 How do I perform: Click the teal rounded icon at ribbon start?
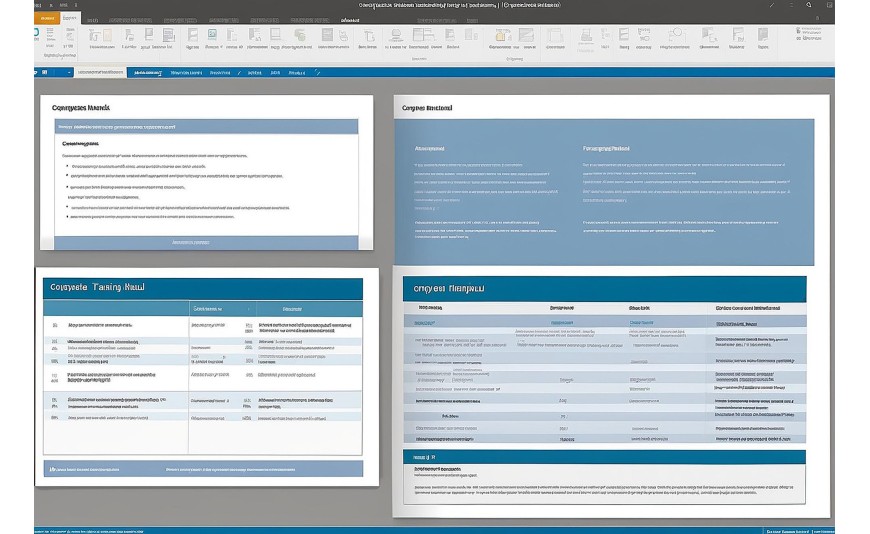(37, 33)
